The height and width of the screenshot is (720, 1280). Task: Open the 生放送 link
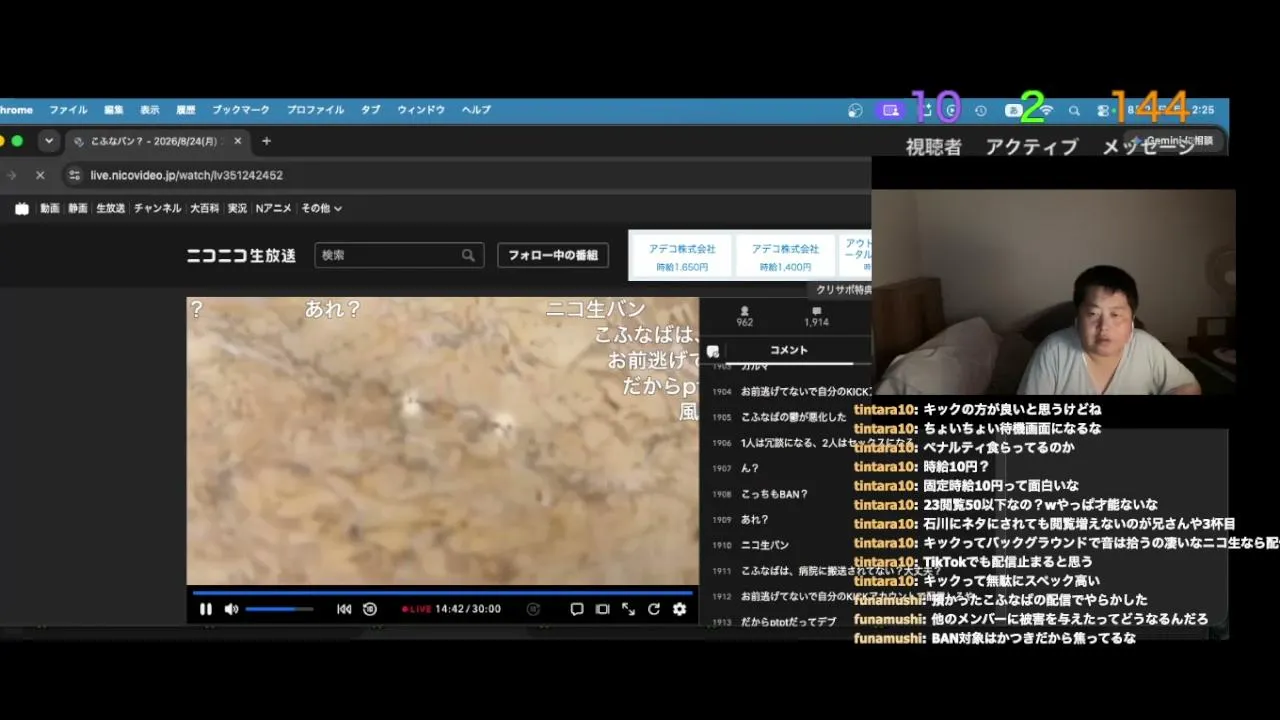coord(111,208)
